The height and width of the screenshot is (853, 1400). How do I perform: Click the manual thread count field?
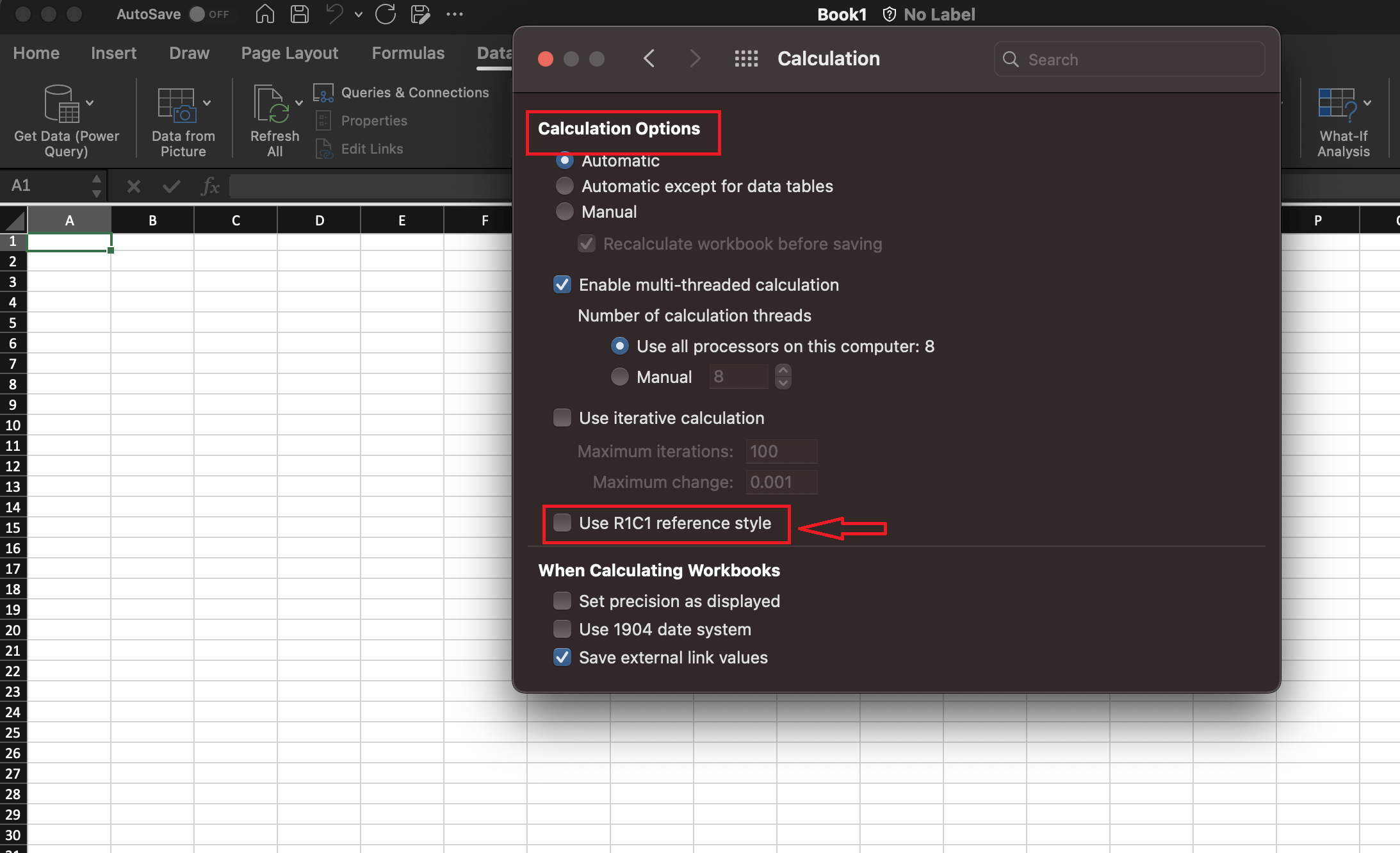[738, 377]
